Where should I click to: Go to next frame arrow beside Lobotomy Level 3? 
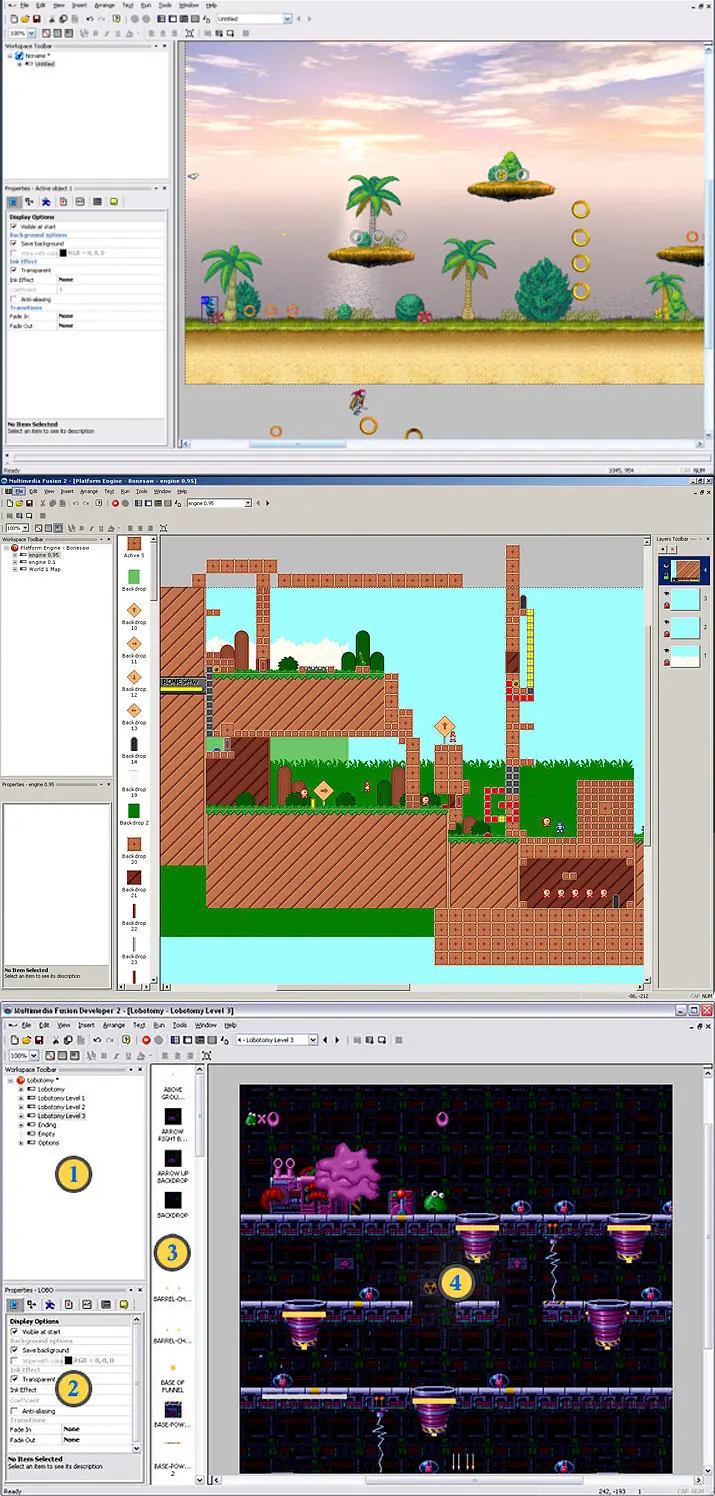[x=337, y=1040]
